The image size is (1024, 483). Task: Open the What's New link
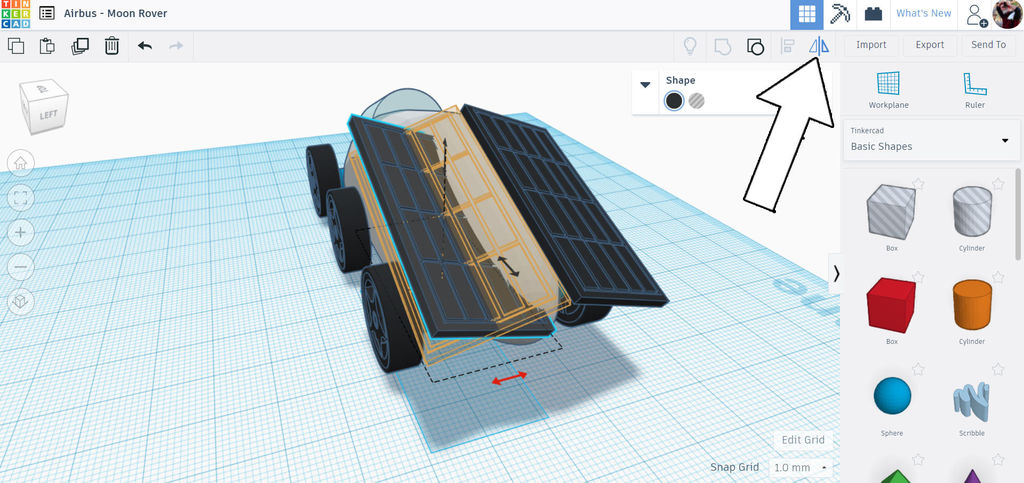(x=923, y=13)
